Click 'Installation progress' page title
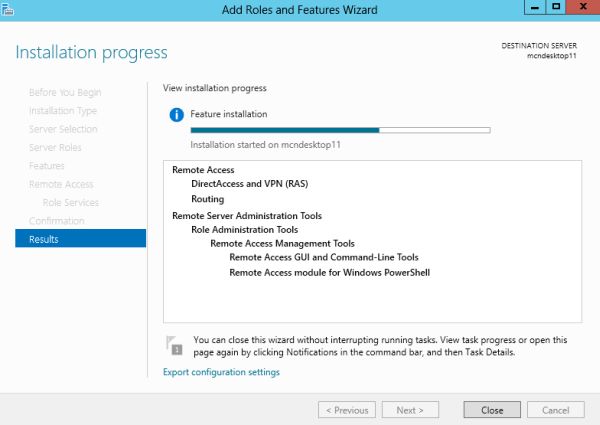Image resolution: width=600 pixels, height=425 pixels. (x=91, y=53)
